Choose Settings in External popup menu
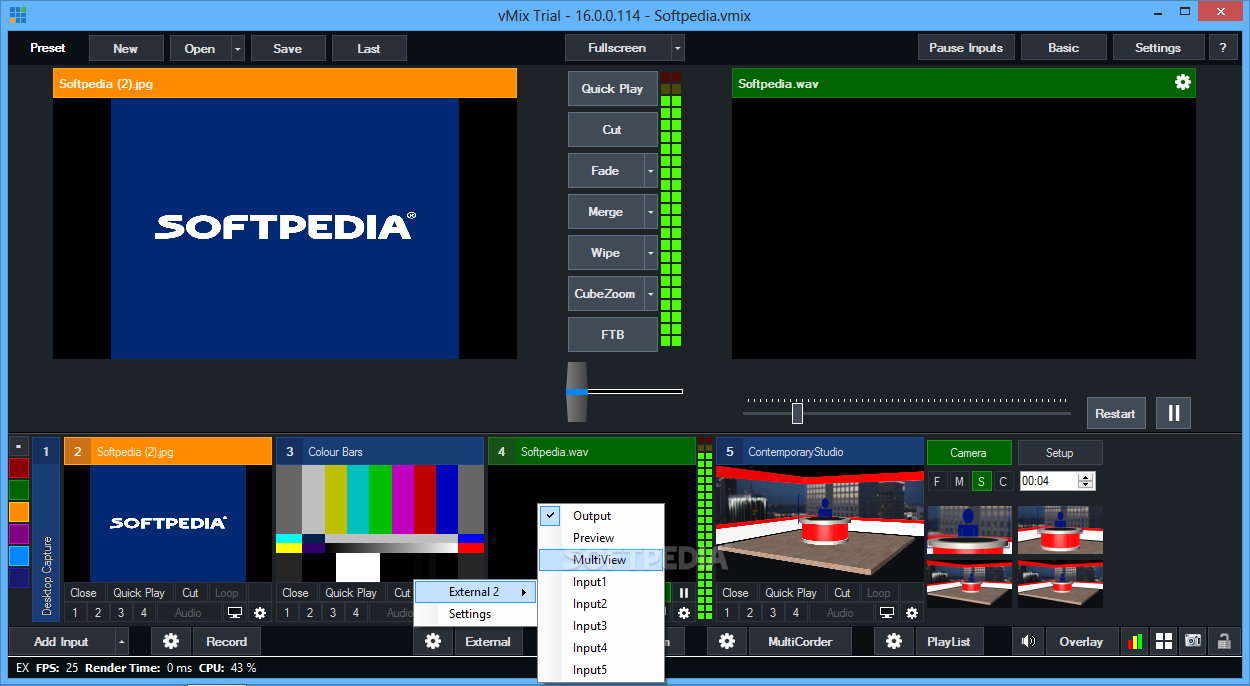This screenshot has width=1250, height=686. [475, 614]
